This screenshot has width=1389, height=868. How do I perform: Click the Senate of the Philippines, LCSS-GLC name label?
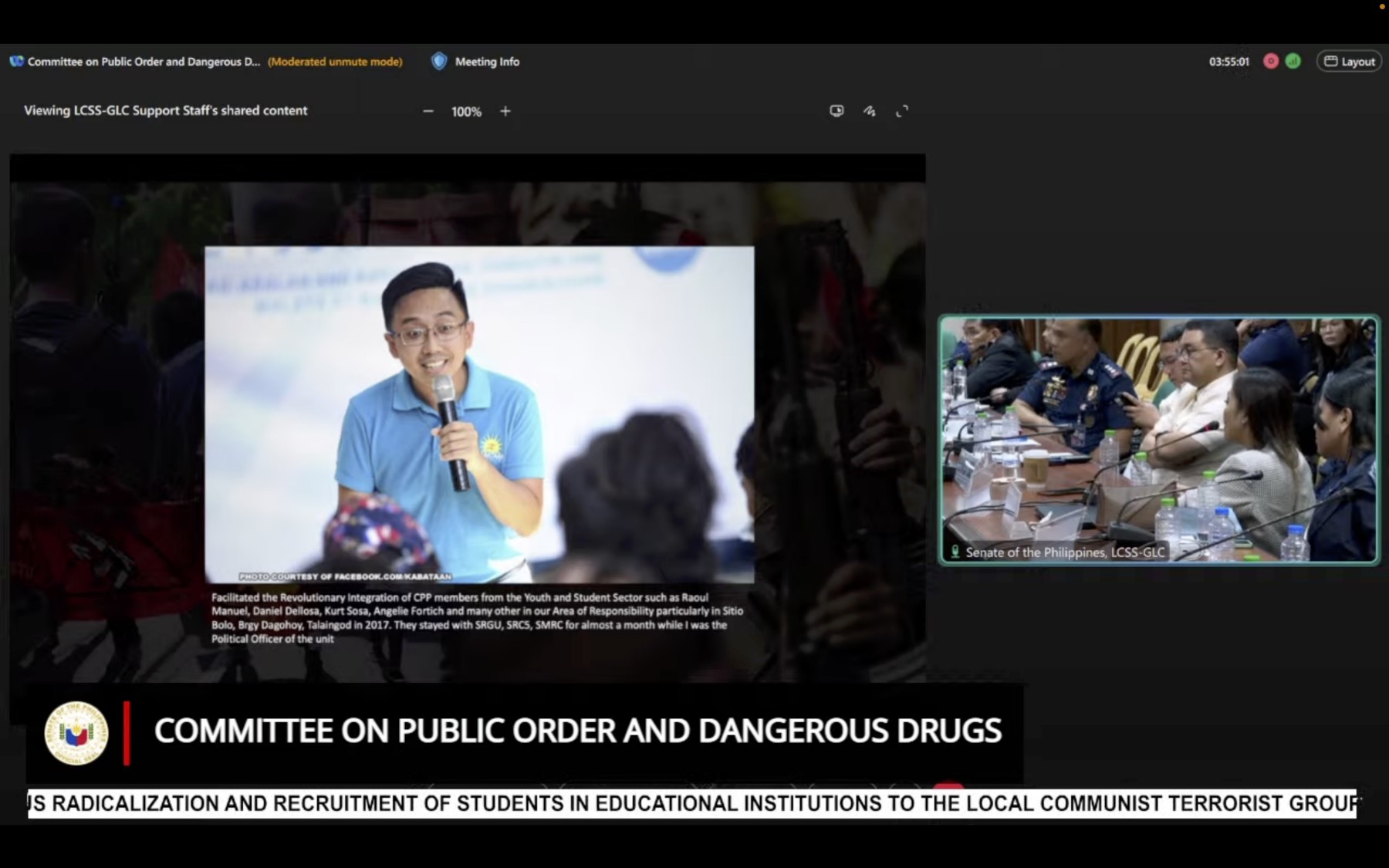click(x=1065, y=552)
